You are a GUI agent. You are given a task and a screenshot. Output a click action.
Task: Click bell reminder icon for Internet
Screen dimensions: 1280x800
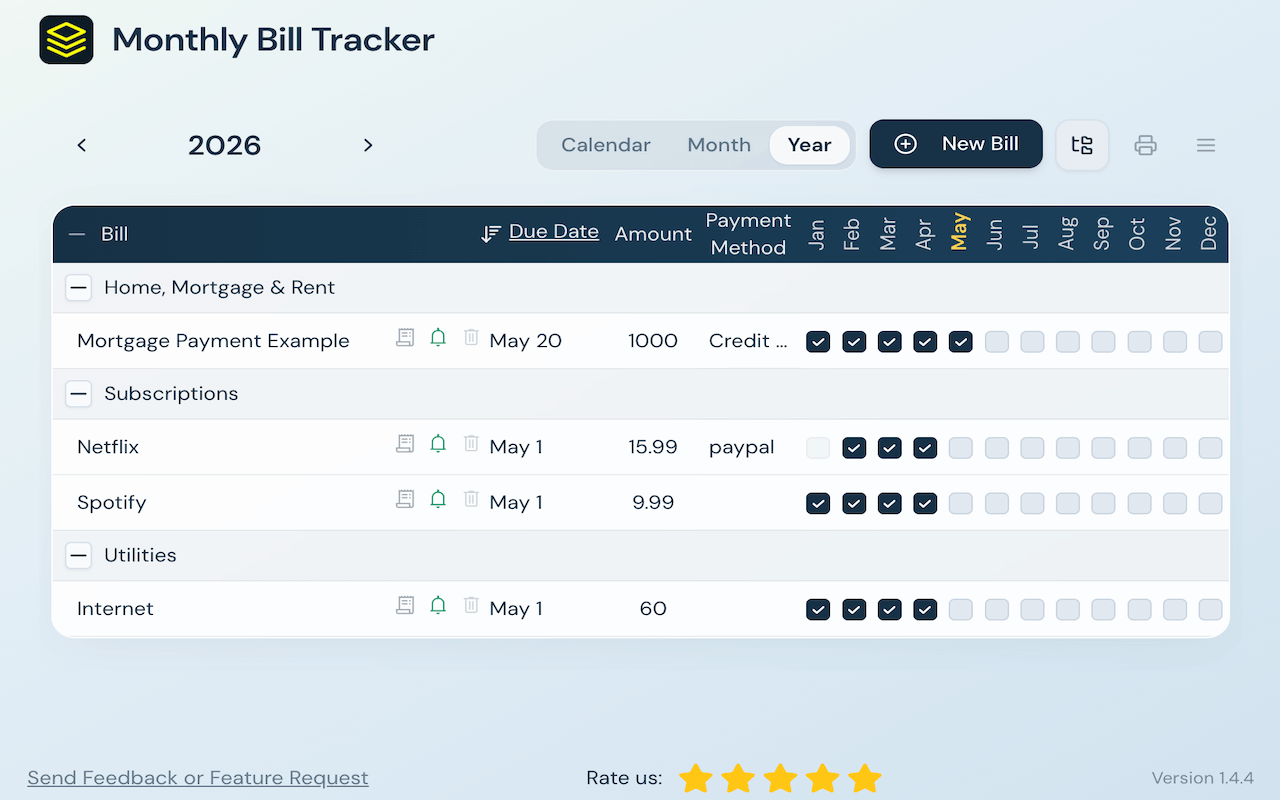pos(438,606)
